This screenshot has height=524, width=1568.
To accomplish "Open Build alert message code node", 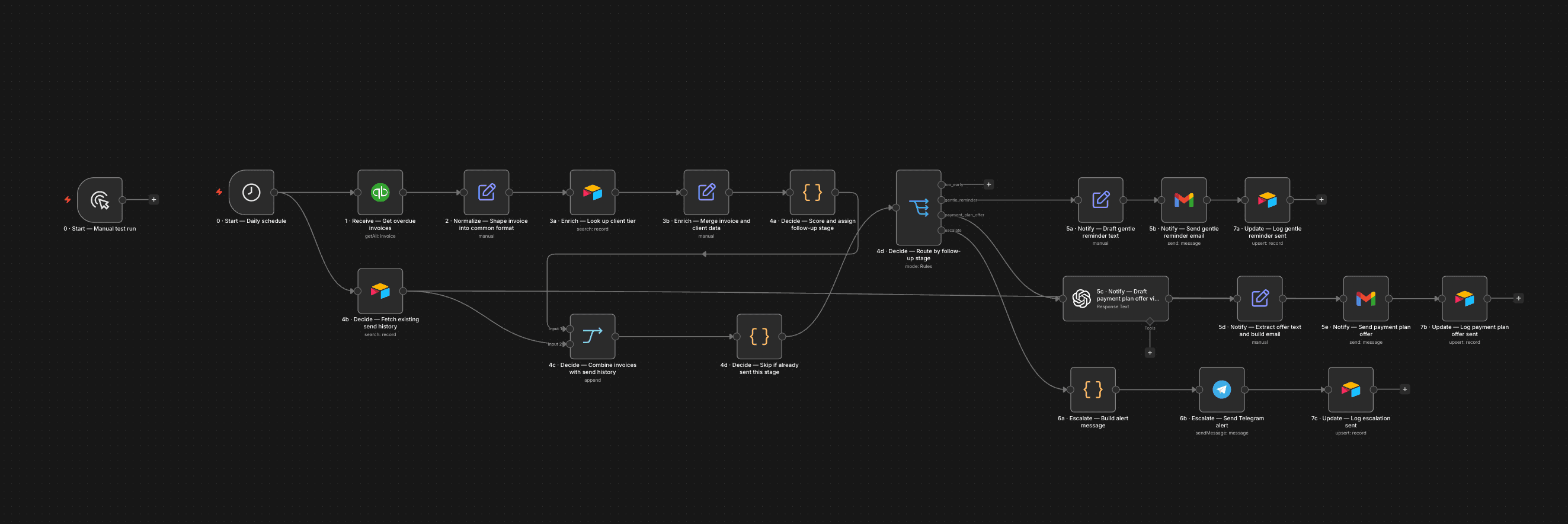I will (1093, 389).
